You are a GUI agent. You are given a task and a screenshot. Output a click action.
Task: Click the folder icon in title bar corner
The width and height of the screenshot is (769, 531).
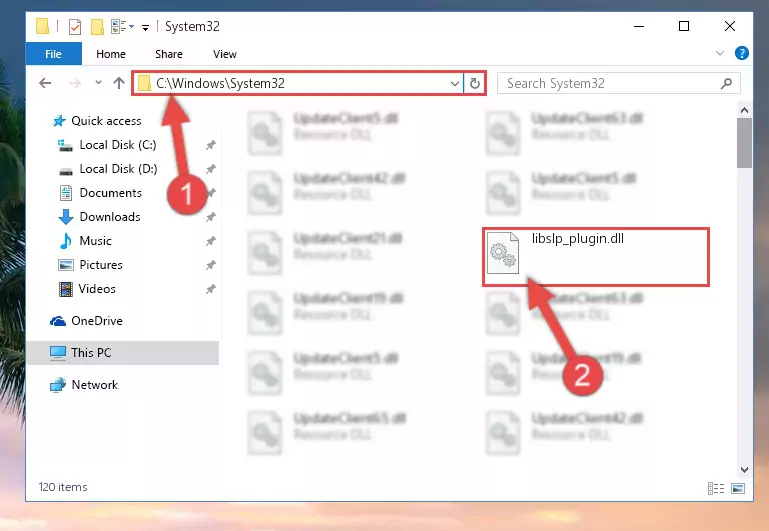(43, 26)
